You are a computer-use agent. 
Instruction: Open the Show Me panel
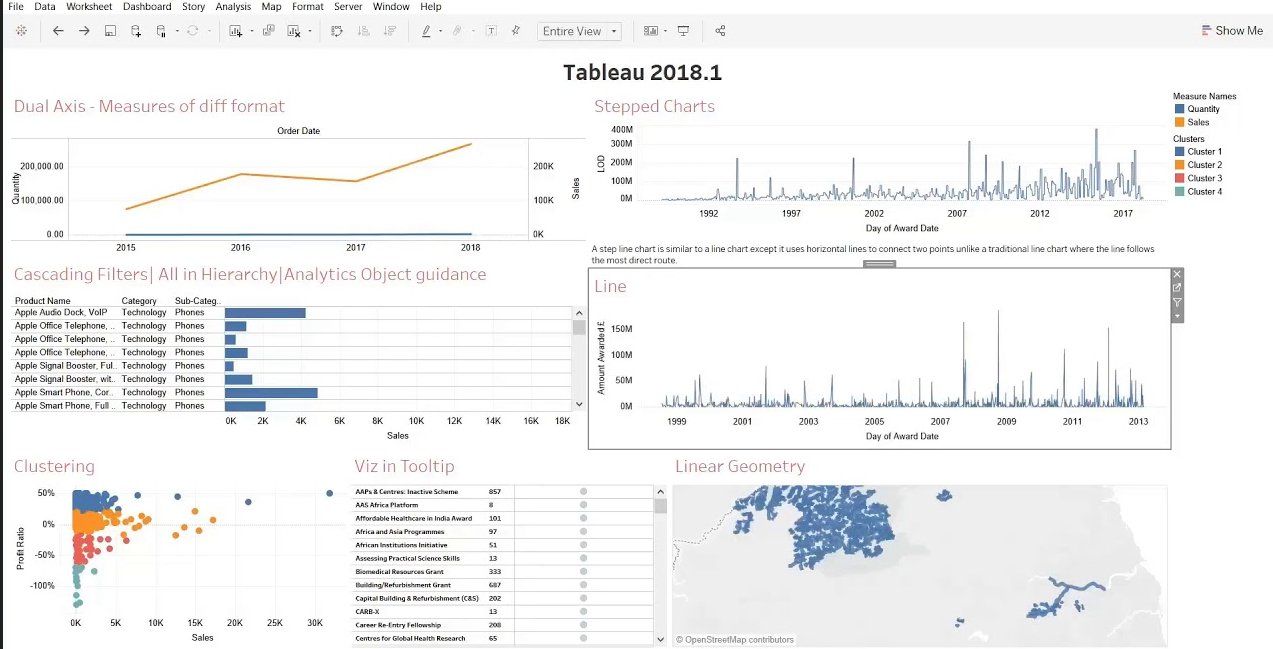click(1232, 31)
